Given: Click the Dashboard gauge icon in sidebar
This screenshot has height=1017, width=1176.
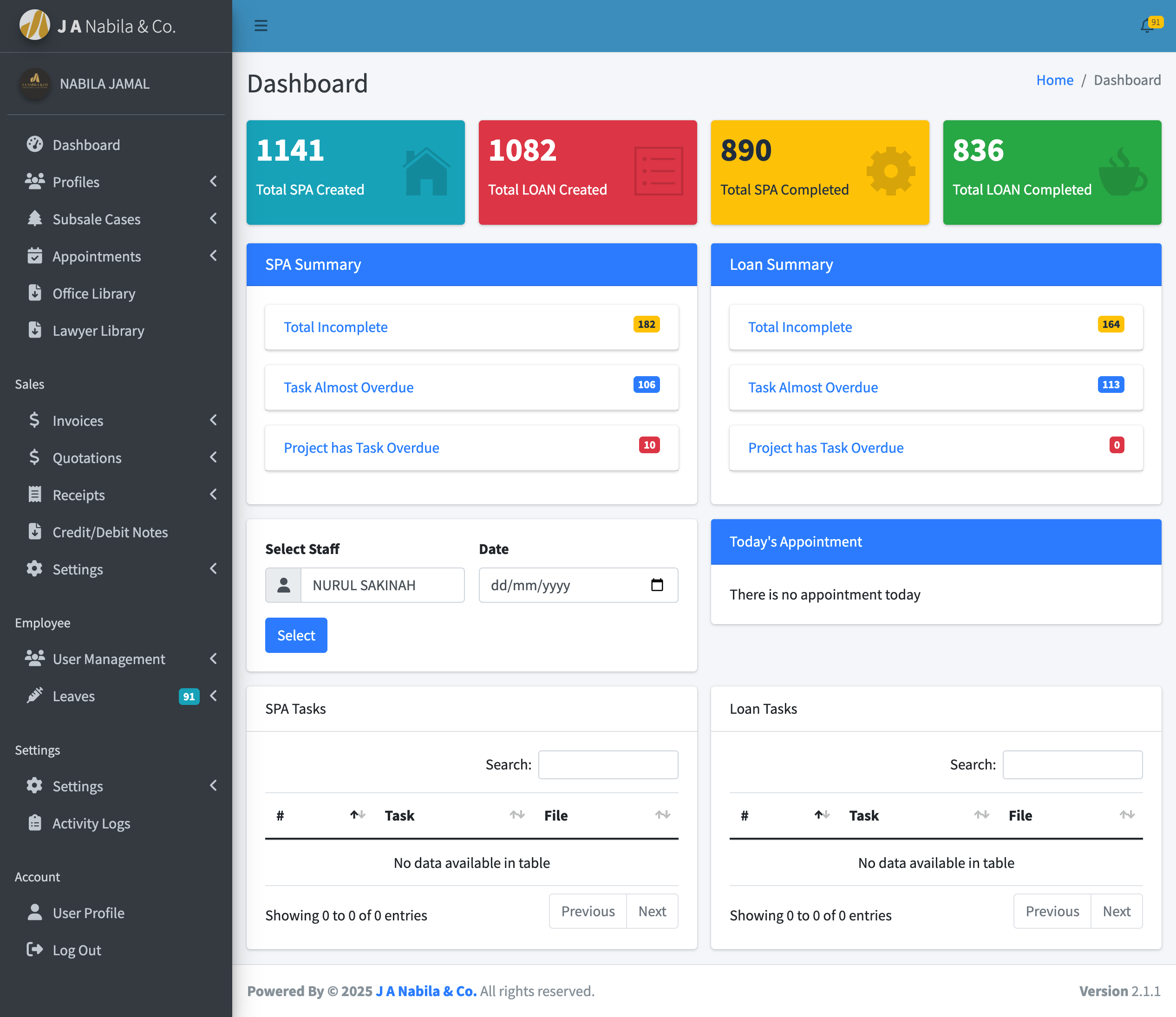Looking at the screenshot, I should 35,144.
